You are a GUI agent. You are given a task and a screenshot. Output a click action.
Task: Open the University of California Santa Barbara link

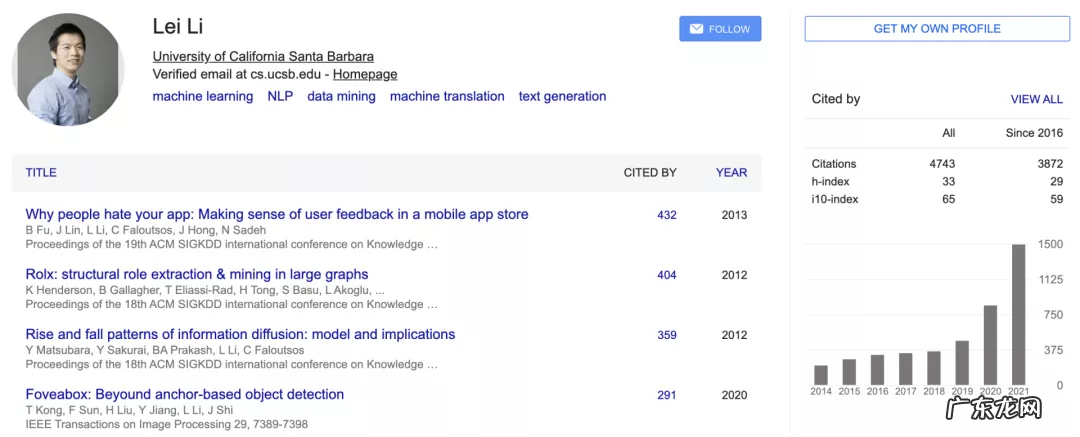click(263, 56)
